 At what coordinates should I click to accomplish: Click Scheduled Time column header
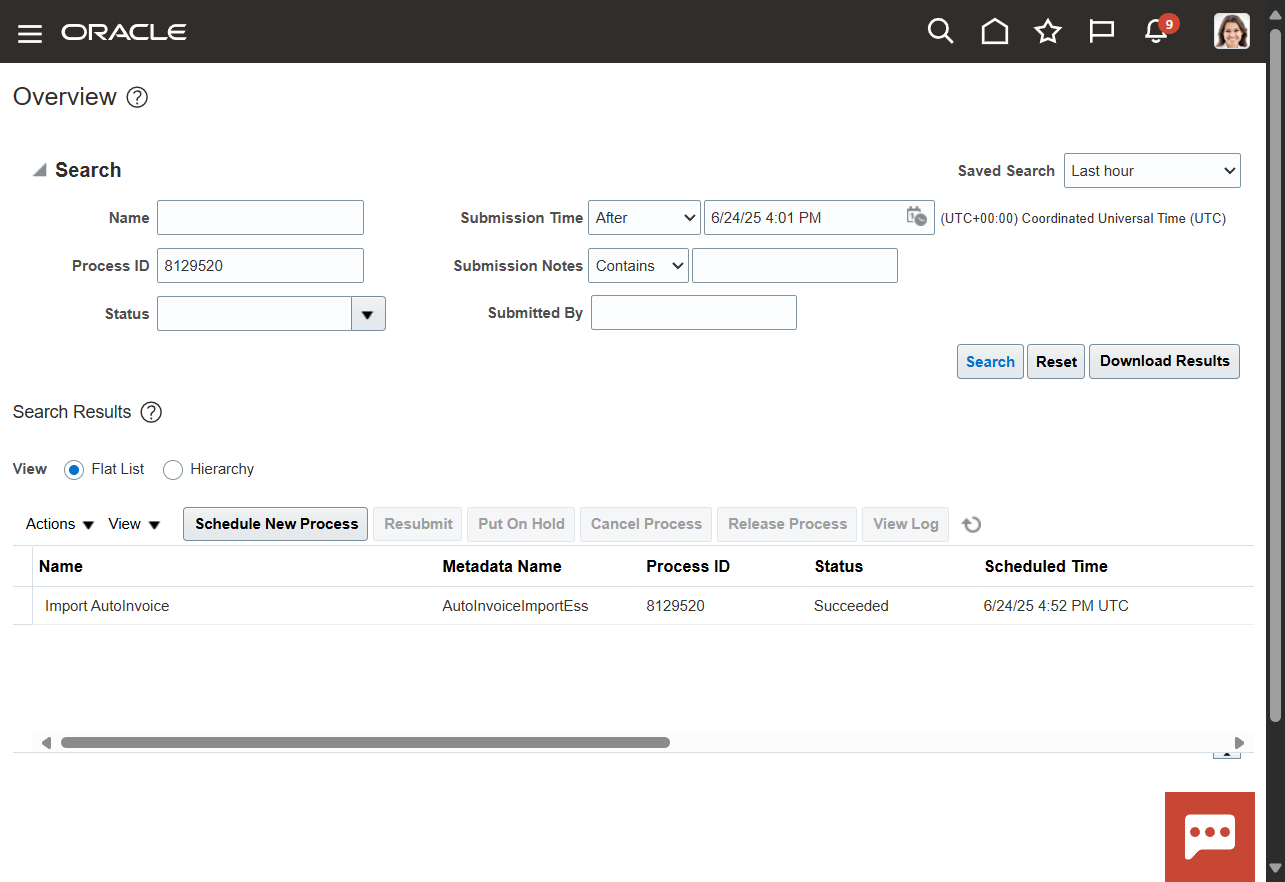coord(1046,567)
